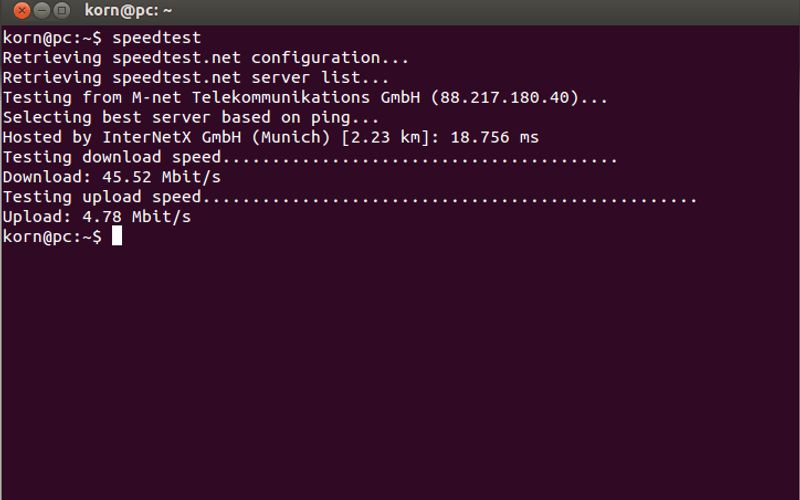Click the korn@pc: ~ window title
Viewport: 800px width, 500px height.
130,11
